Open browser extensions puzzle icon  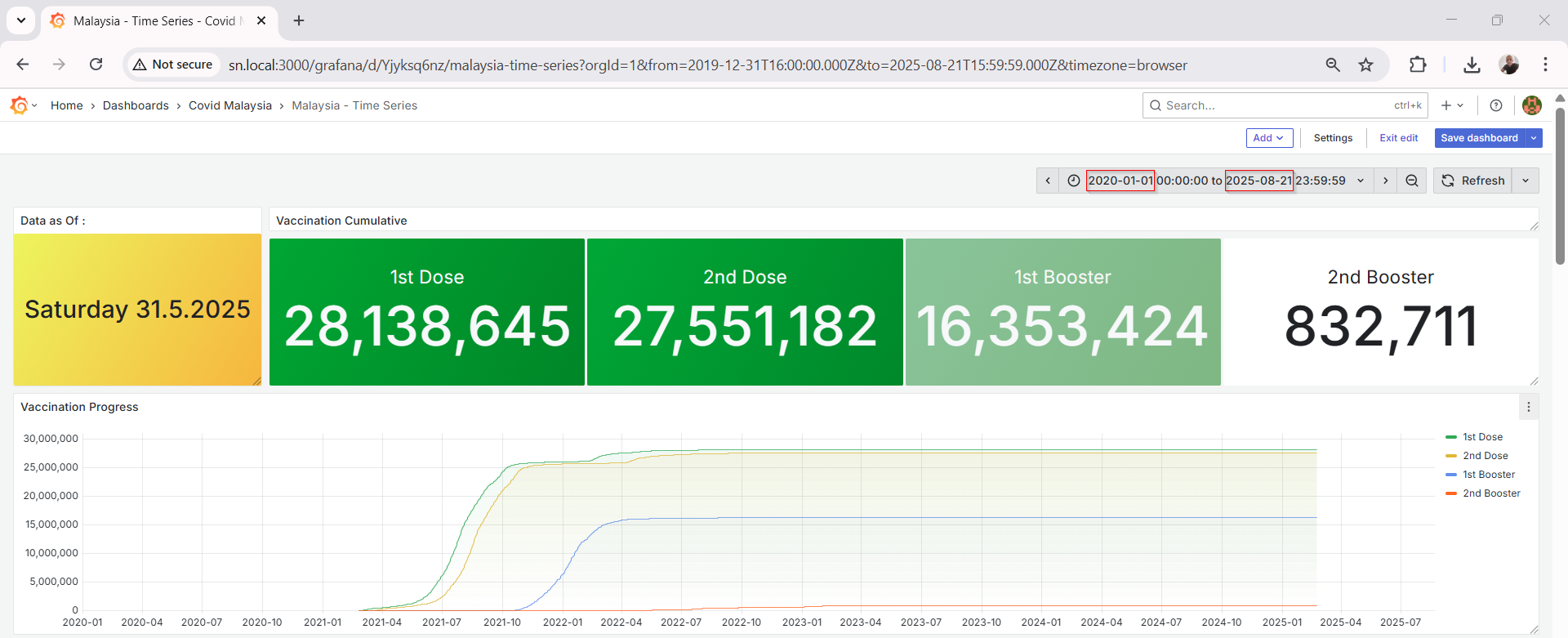point(1418,65)
